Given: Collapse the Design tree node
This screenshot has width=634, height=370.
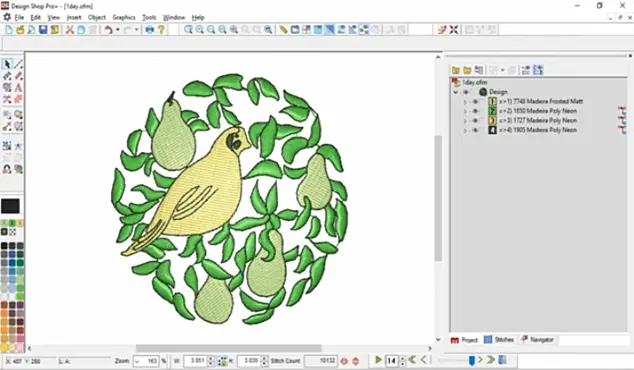Looking at the screenshot, I should [x=456, y=92].
